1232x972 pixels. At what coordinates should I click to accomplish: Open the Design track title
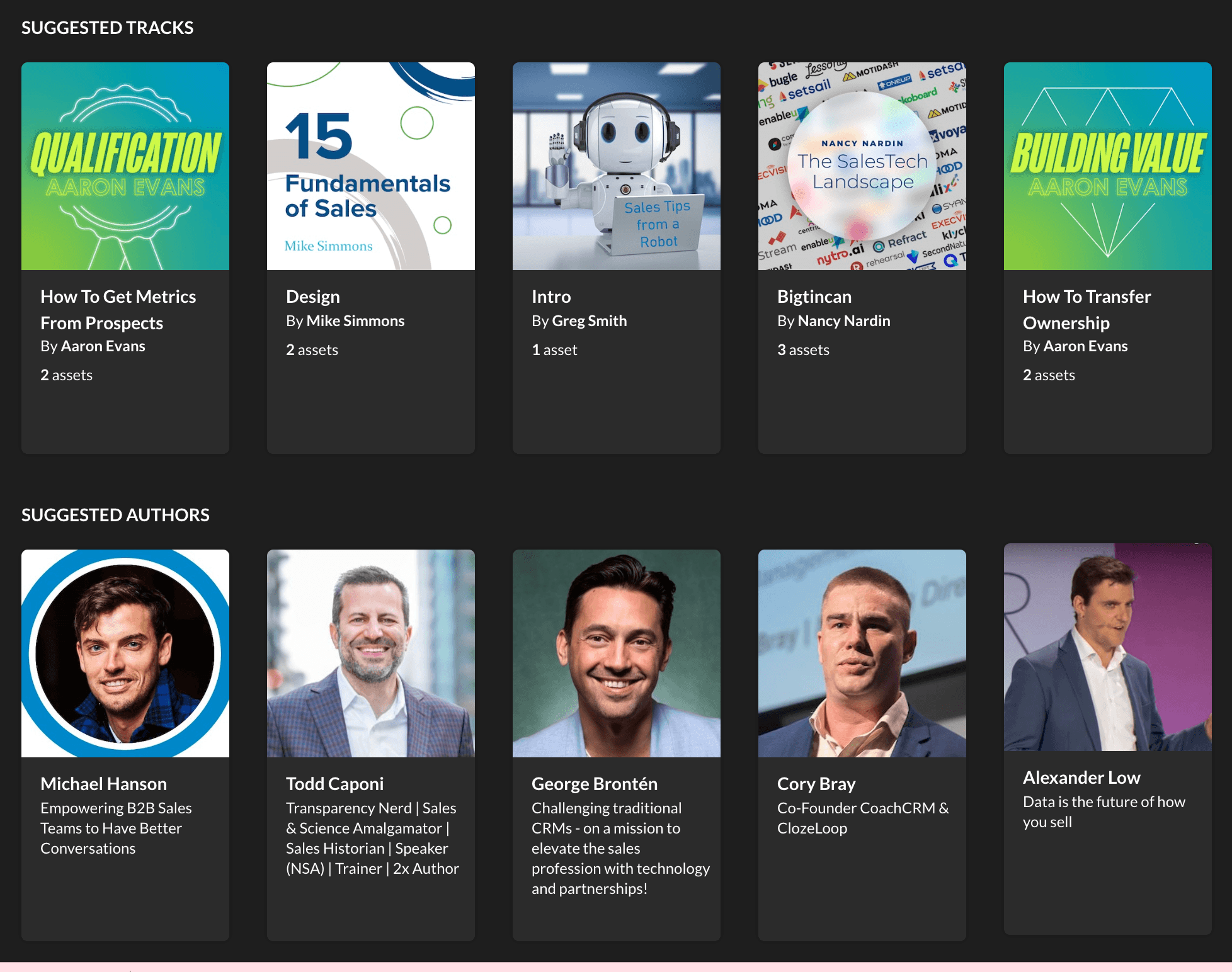[x=312, y=297]
